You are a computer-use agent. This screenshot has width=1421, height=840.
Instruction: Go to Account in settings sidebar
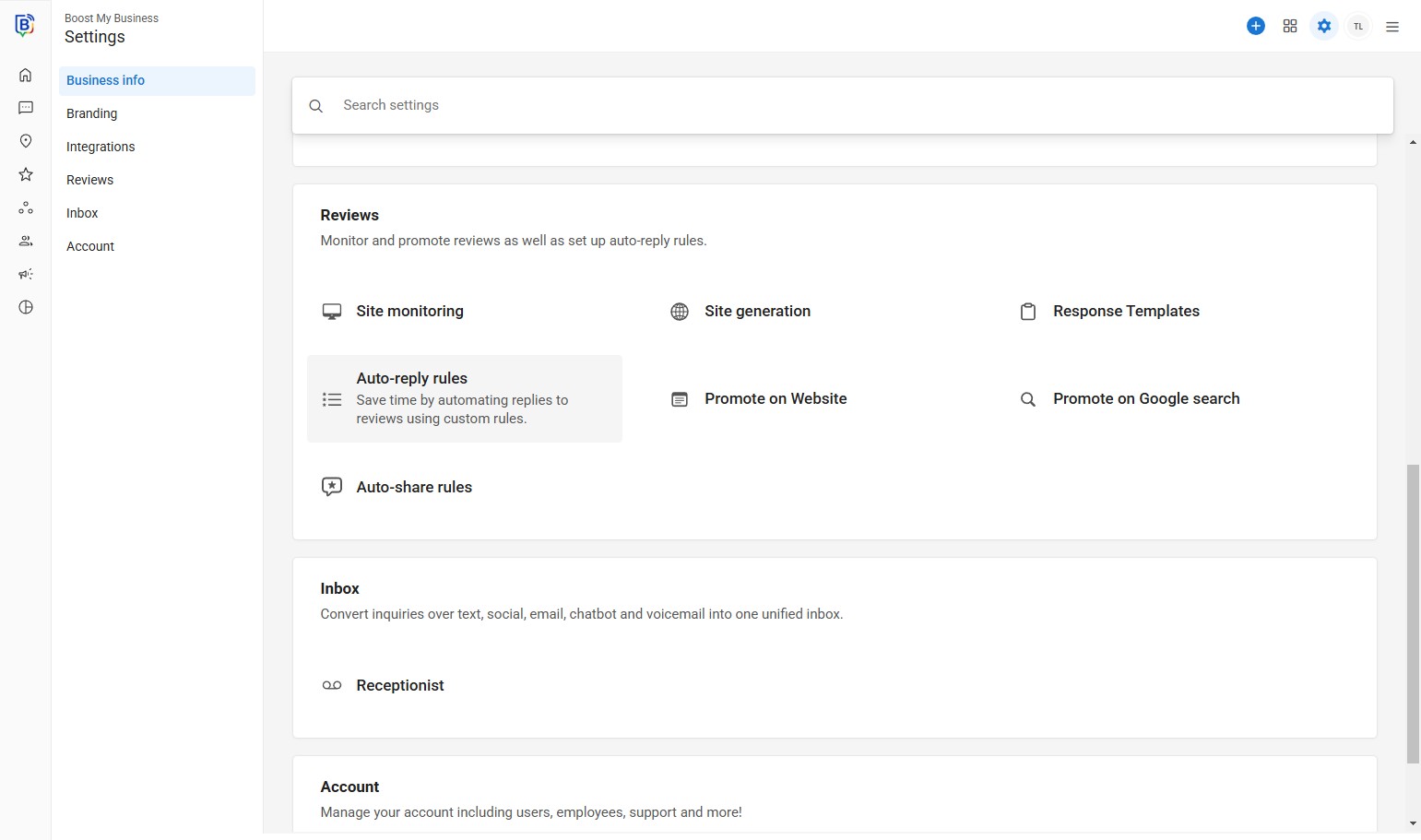point(90,246)
